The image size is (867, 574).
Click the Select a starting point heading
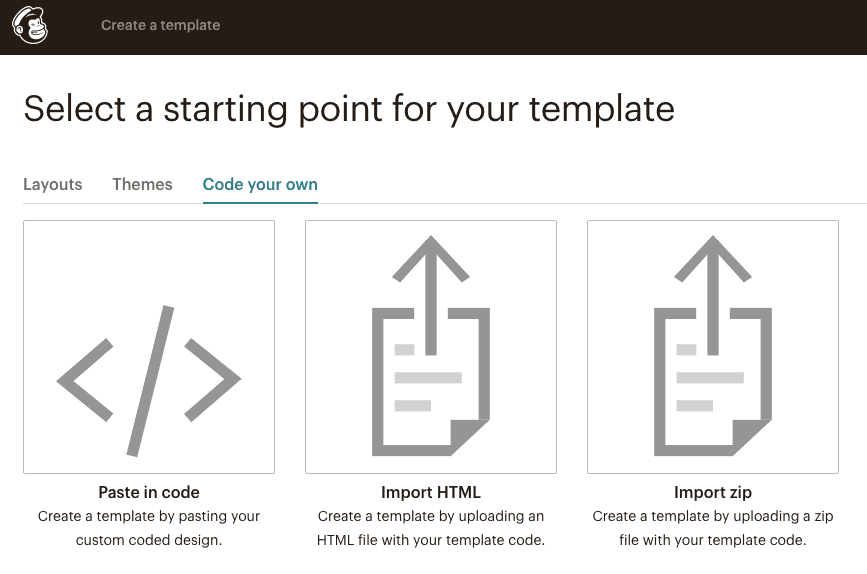tap(349, 108)
